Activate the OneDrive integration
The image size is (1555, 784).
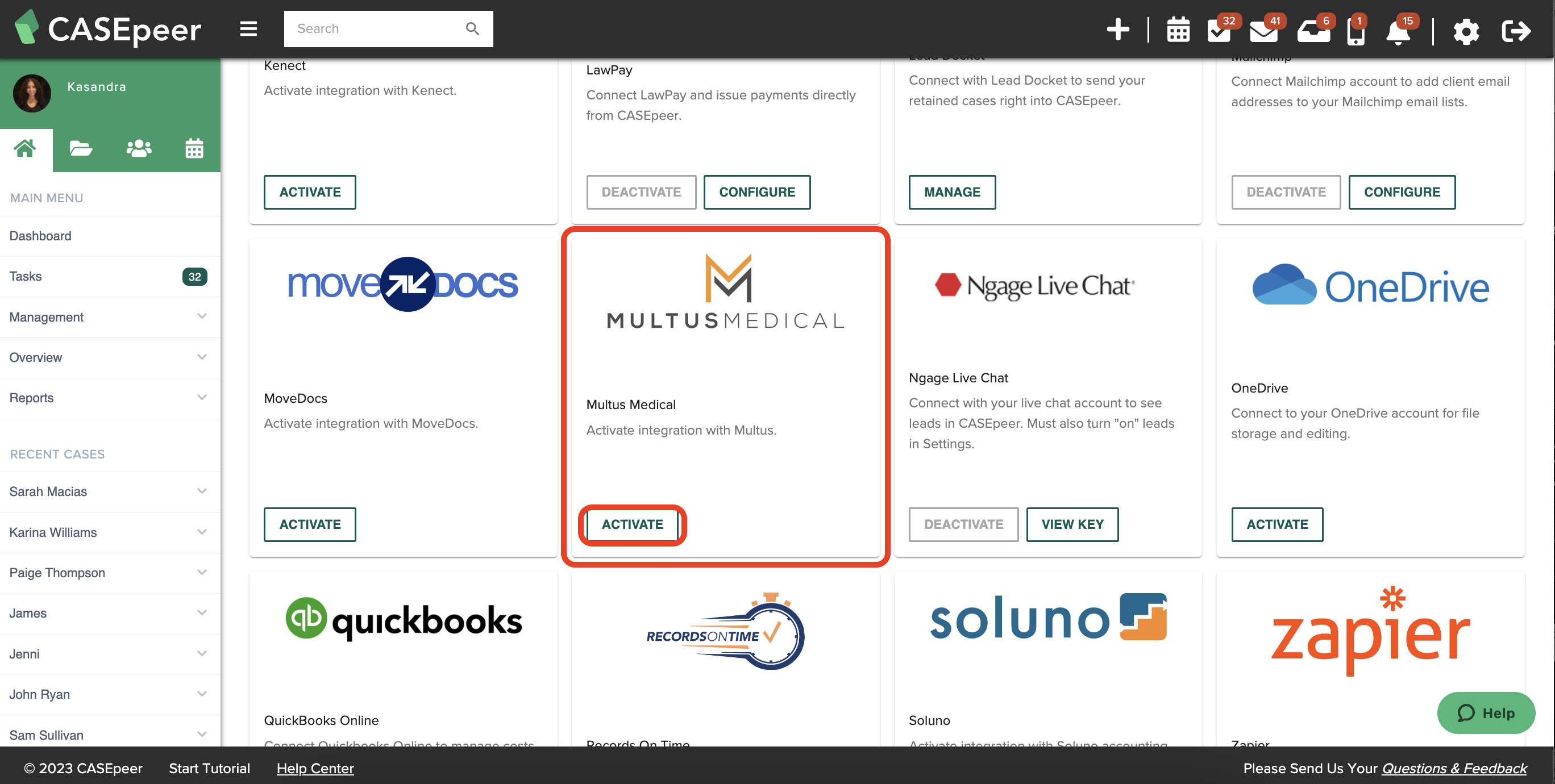click(1277, 525)
